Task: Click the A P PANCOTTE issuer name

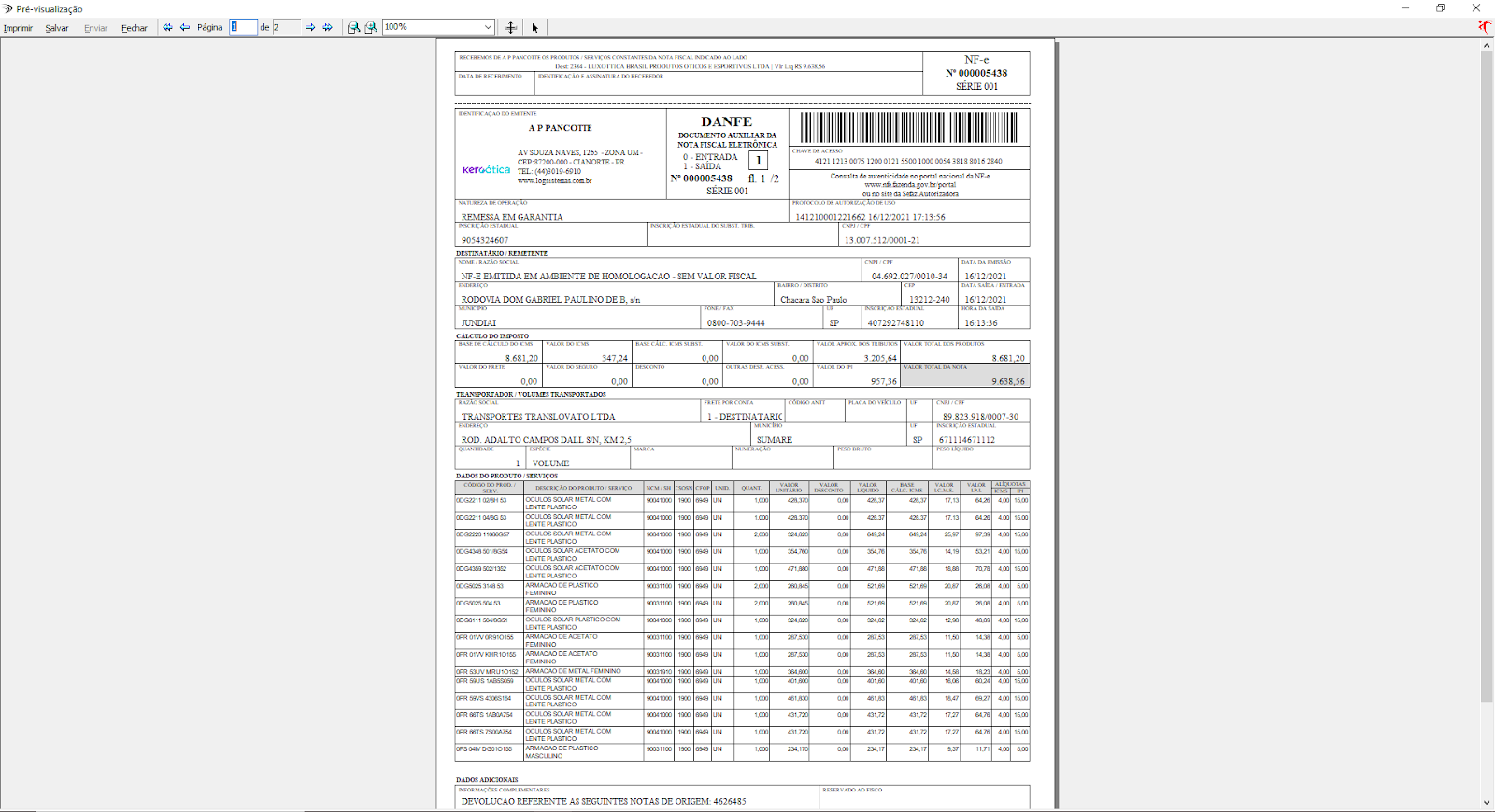Action: [560, 128]
